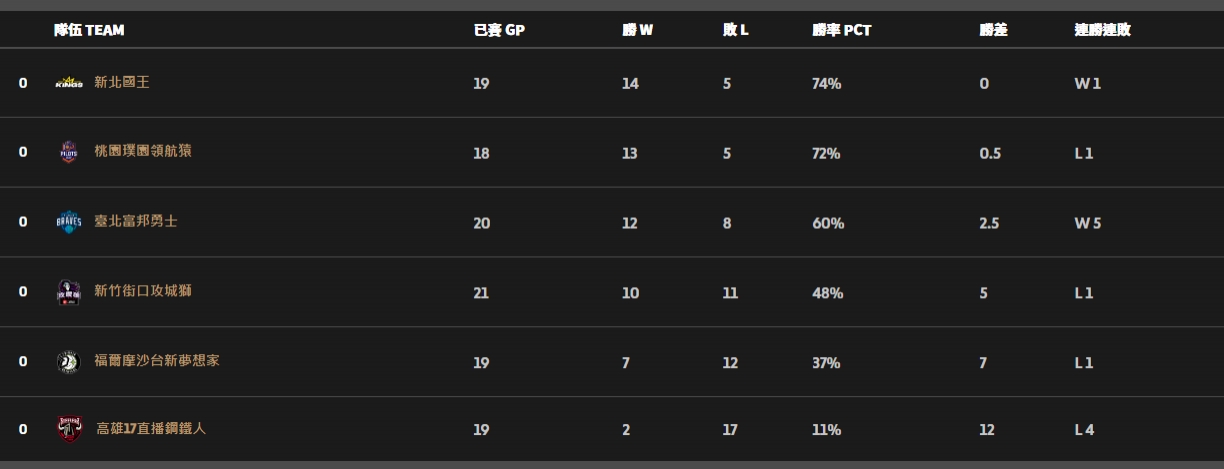Screen dimensions: 1224x469
Task: Open the 新北國王 team link
Action: 122,83
